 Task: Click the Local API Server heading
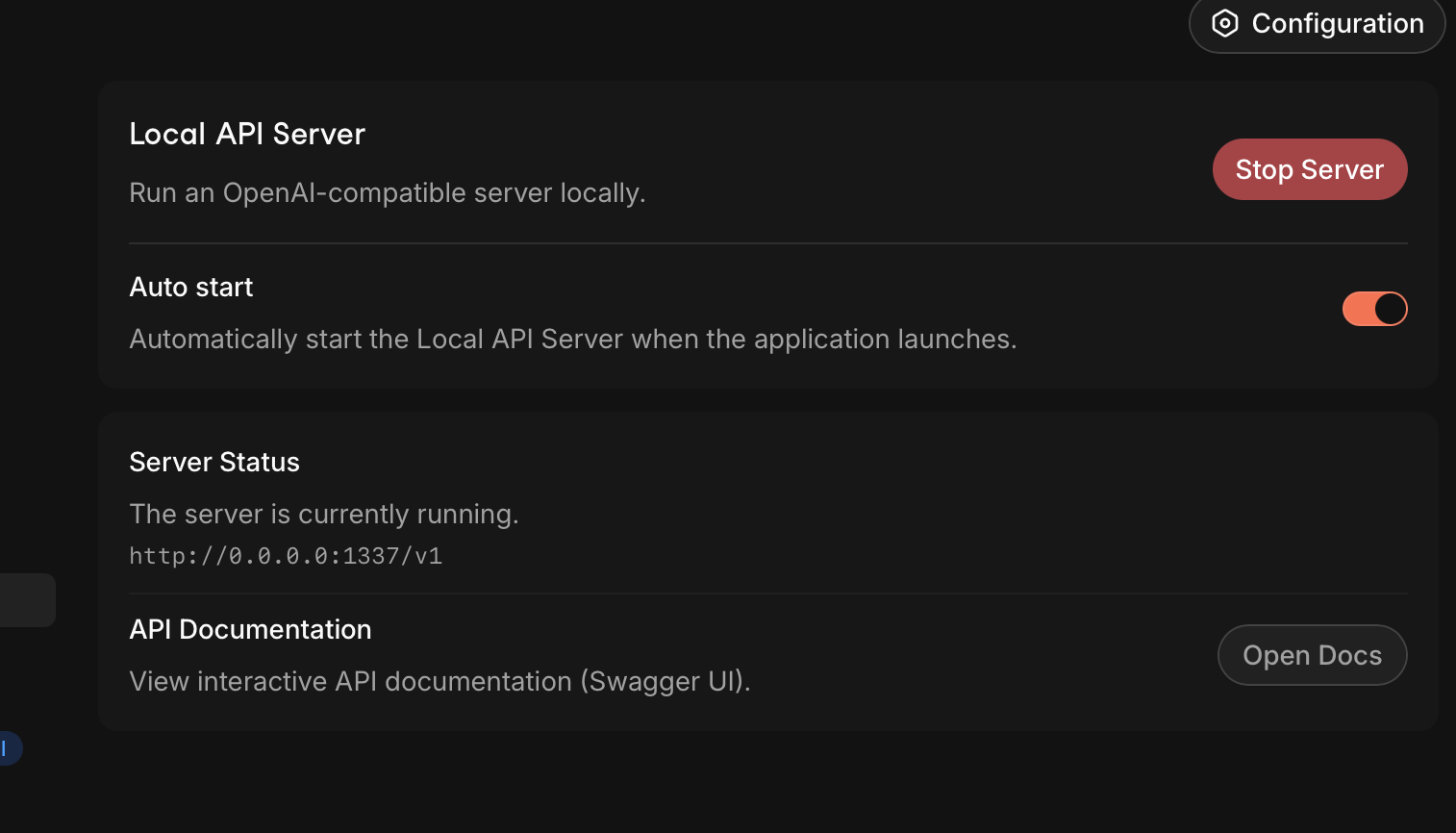click(x=247, y=134)
